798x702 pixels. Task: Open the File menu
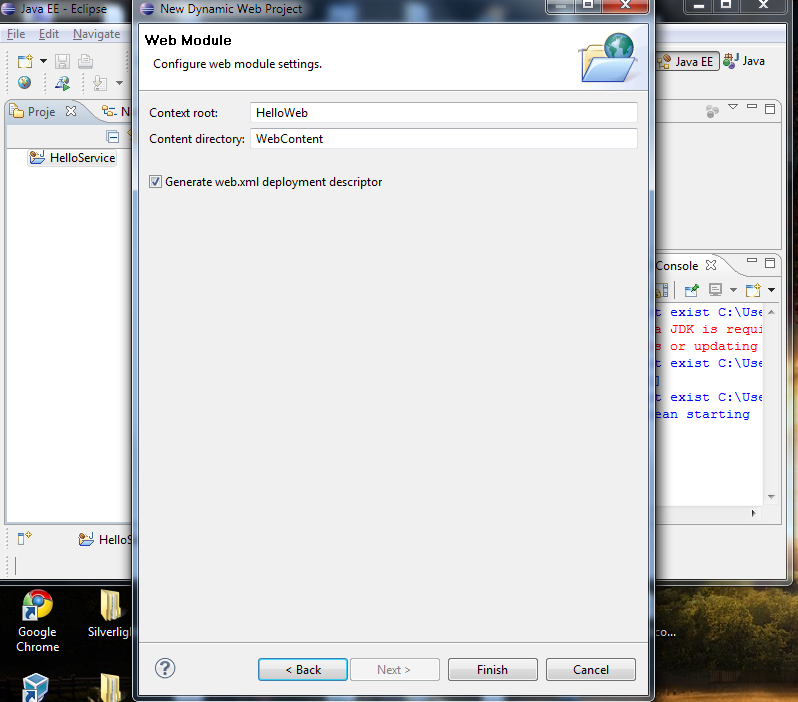16,34
